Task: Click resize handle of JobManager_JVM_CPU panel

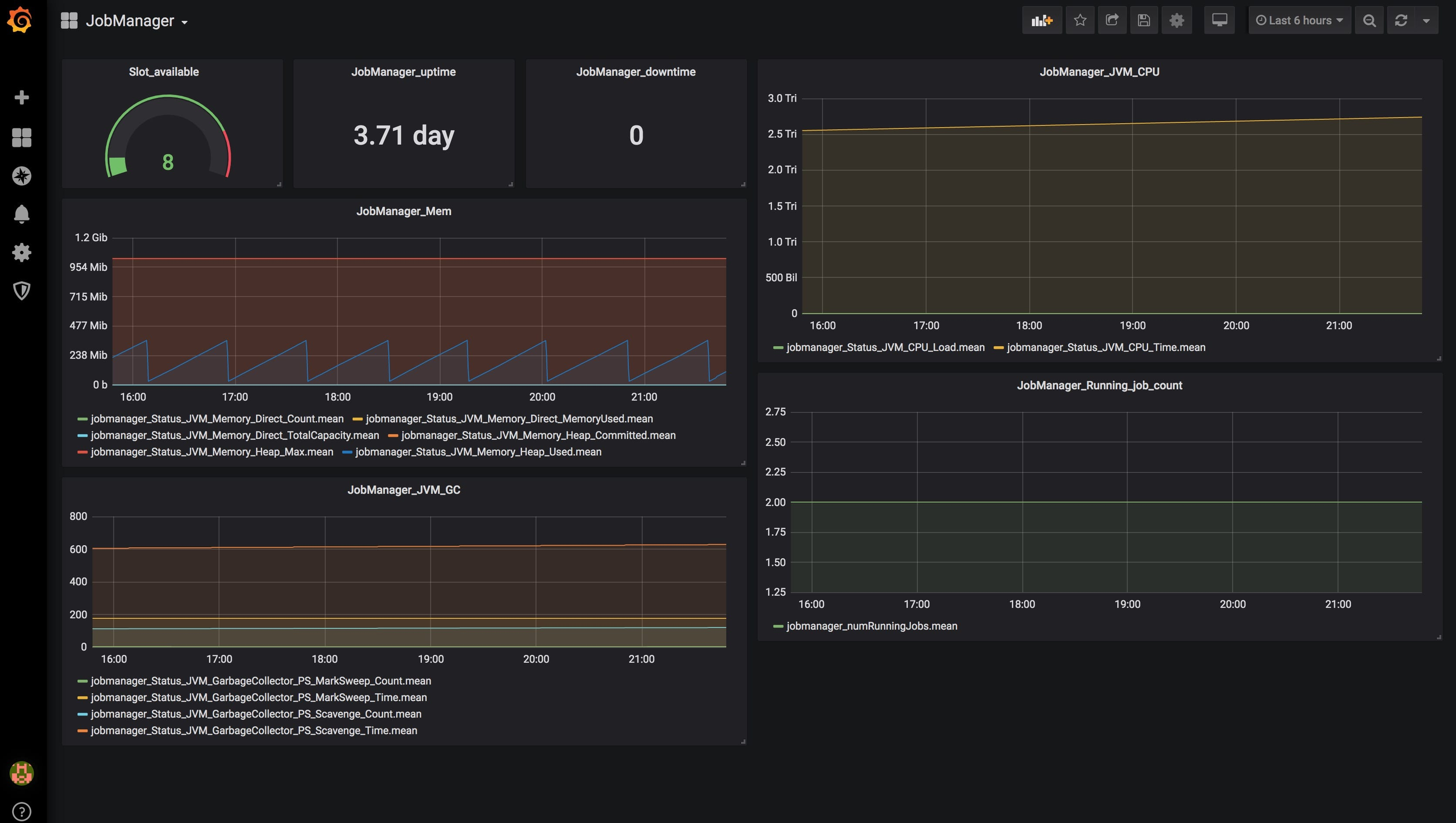Action: [x=1439, y=358]
